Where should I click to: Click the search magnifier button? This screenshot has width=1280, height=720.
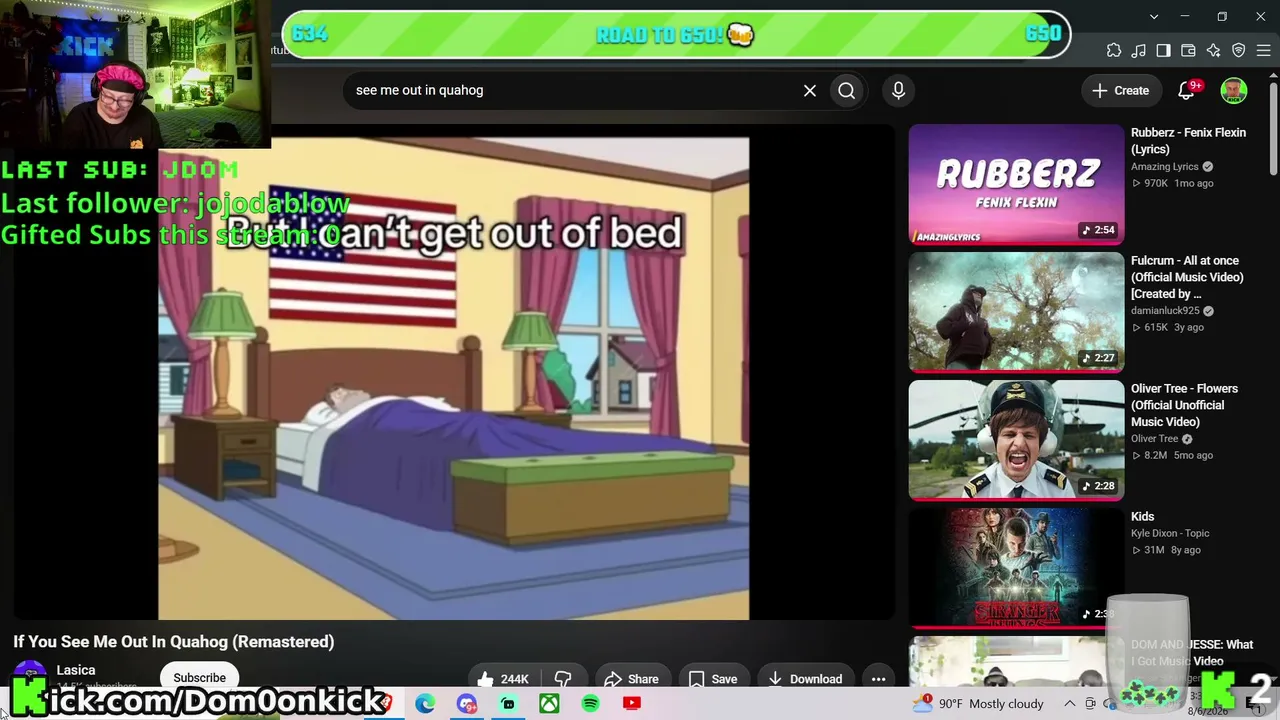847,90
